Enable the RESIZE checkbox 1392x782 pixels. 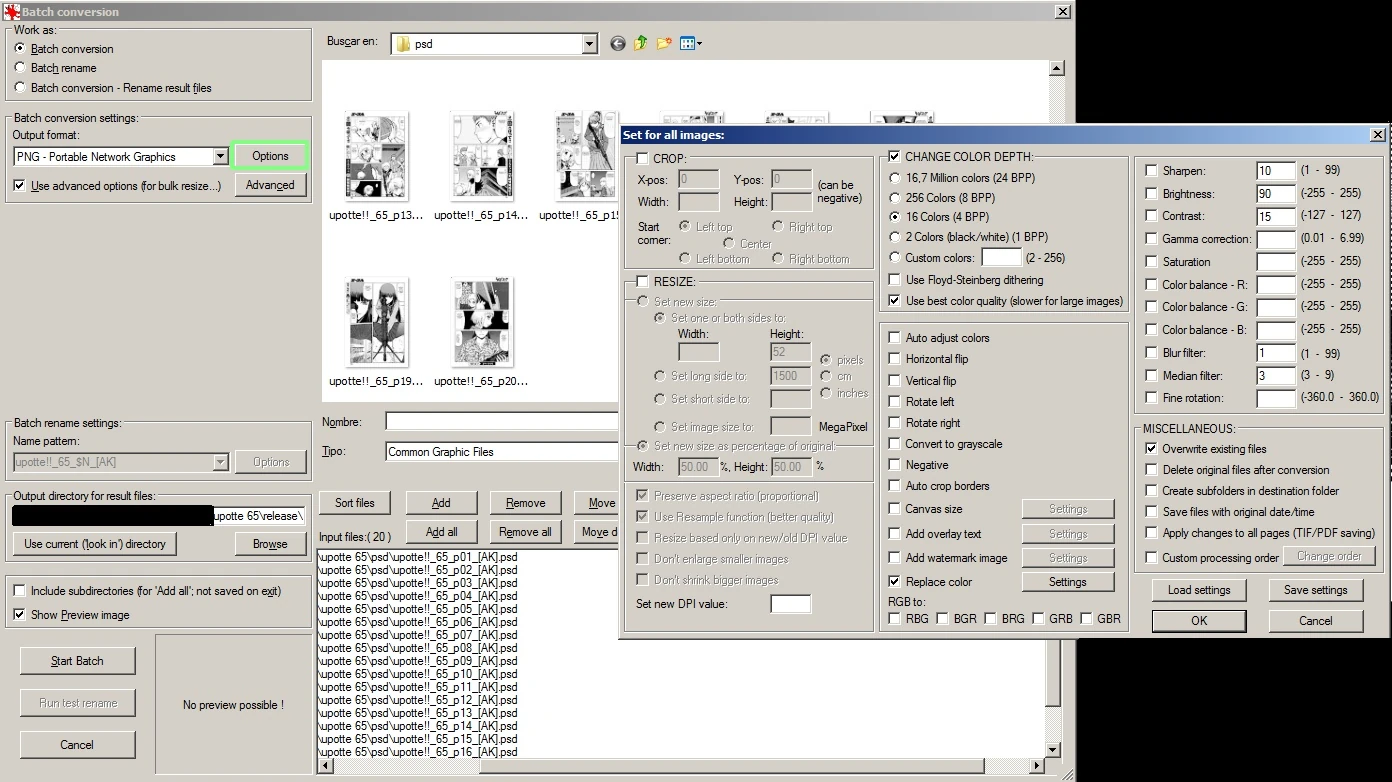[x=642, y=282]
